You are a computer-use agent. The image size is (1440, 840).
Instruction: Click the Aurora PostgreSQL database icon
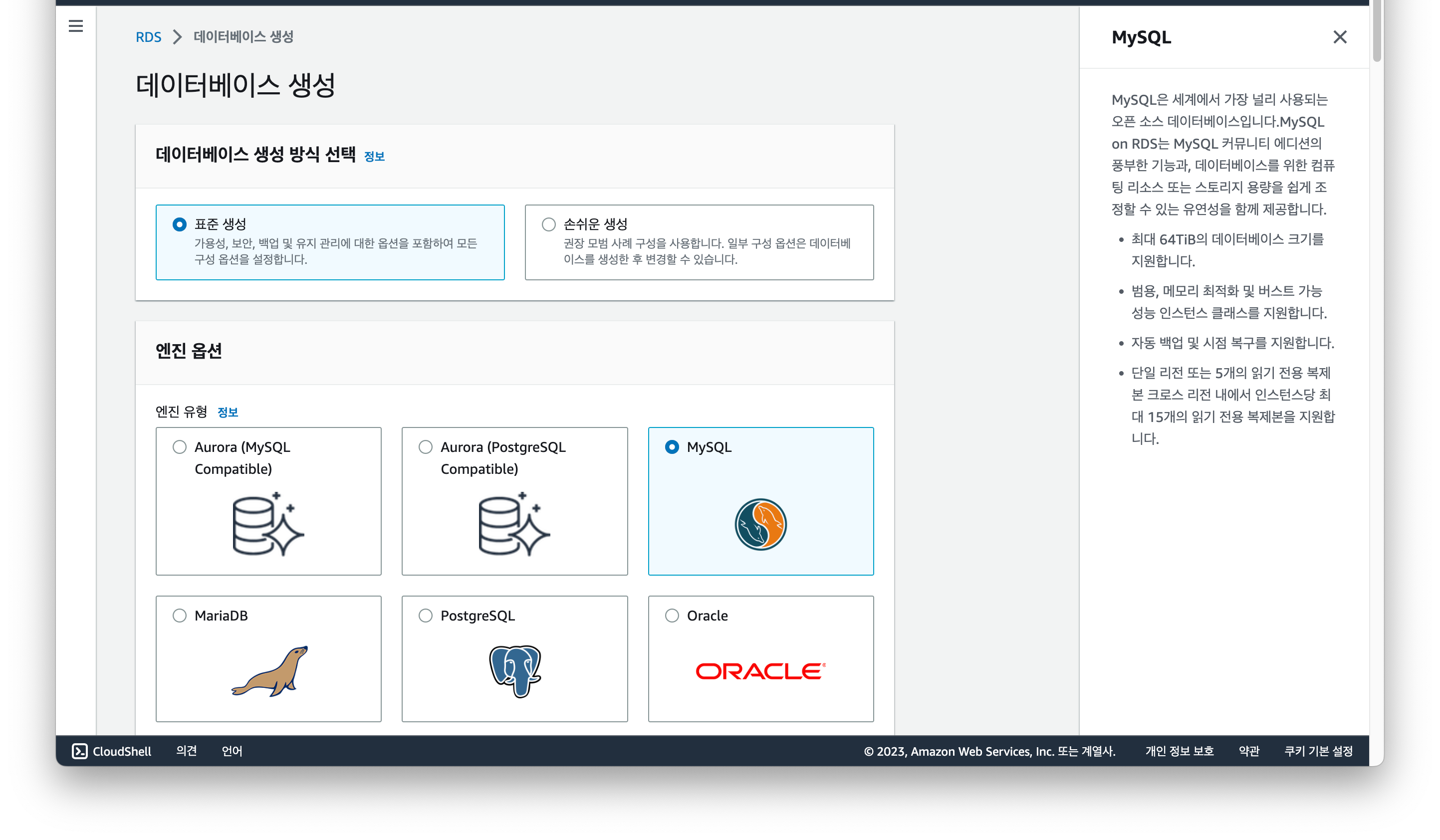coord(514,524)
